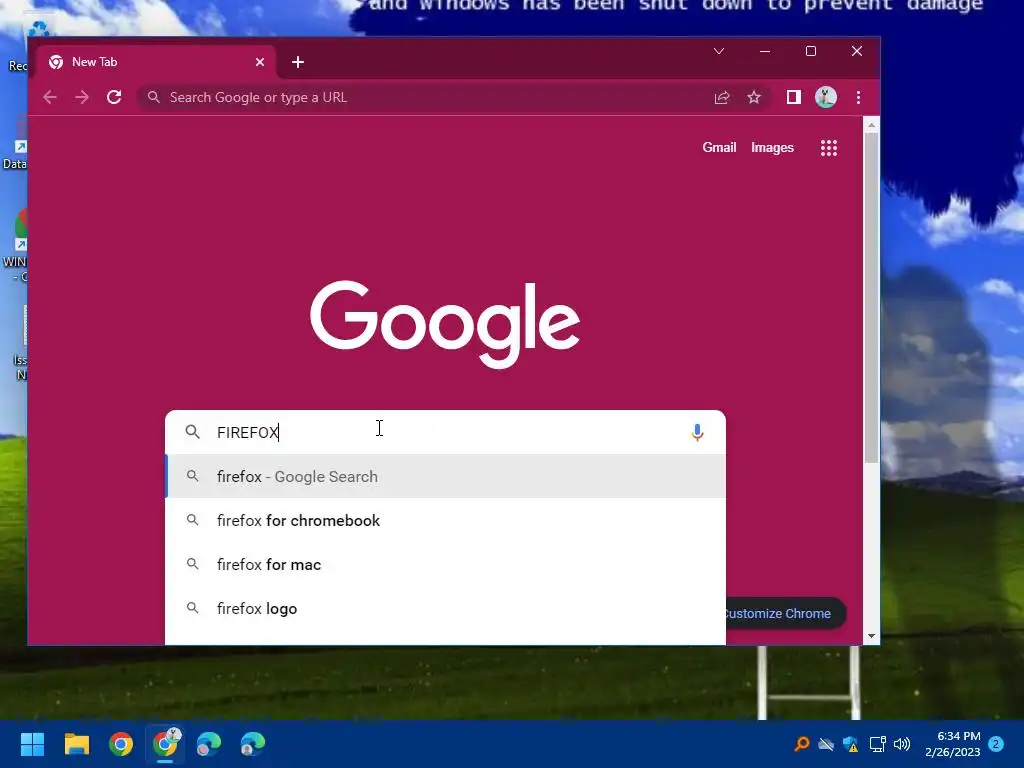
Task: Reload the current page
Action: [x=114, y=97]
